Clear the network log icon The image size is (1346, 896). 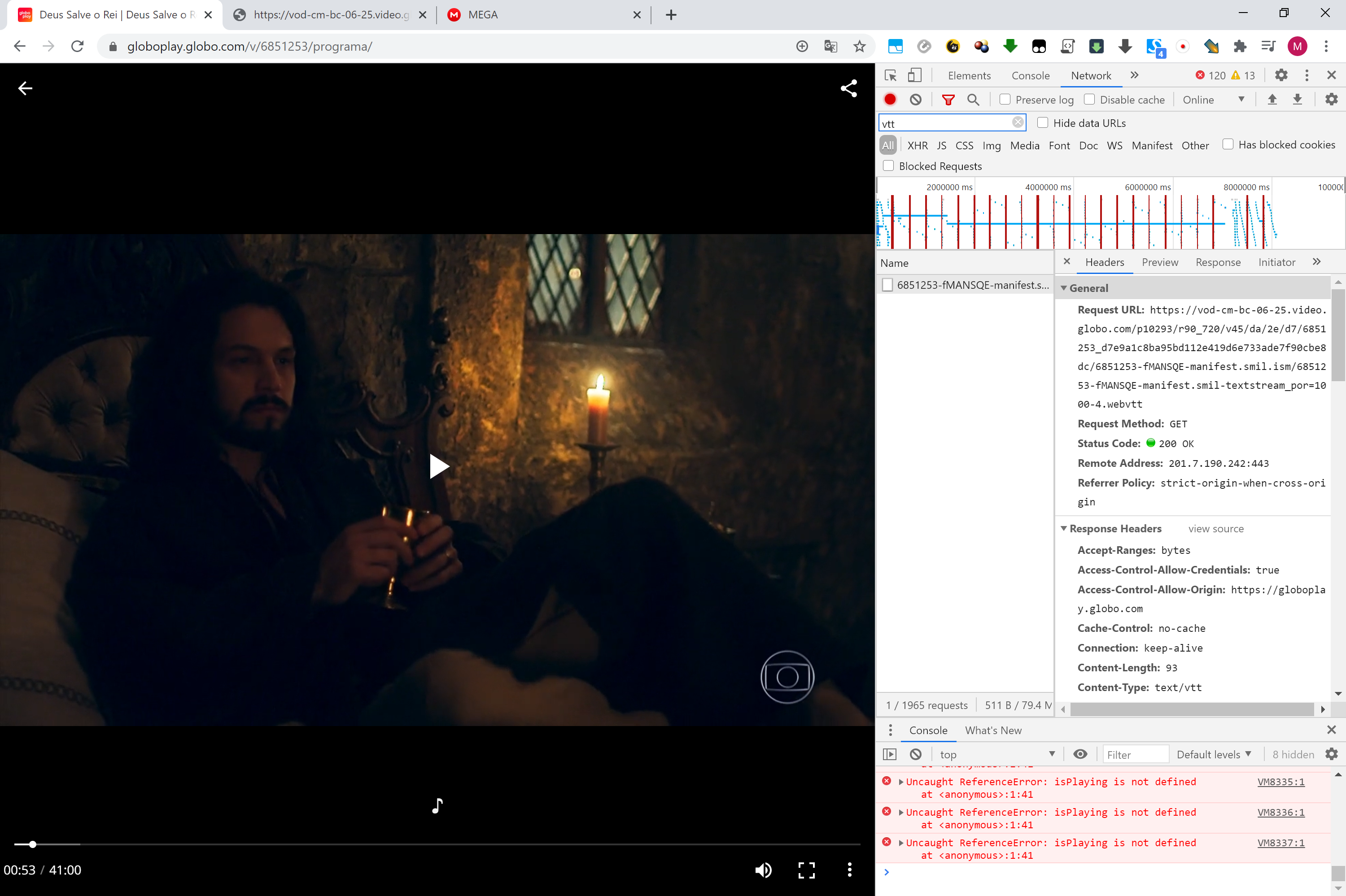point(916,100)
